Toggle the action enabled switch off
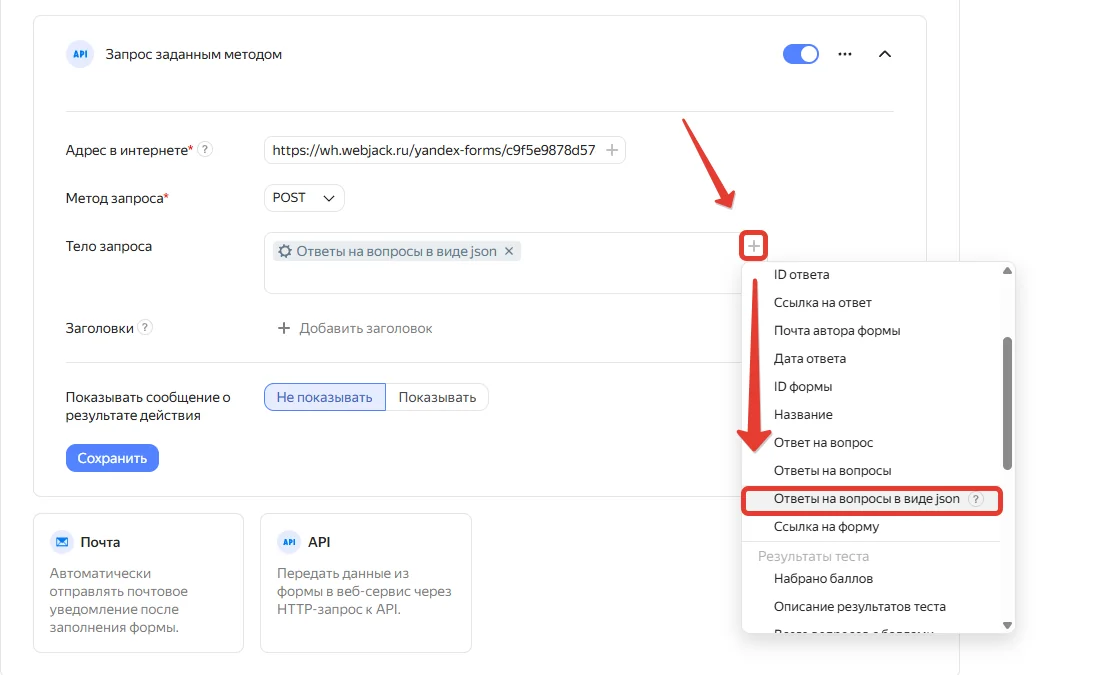Image resolution: width=1097 pixels, height=675 pixels. pos(800,54)
